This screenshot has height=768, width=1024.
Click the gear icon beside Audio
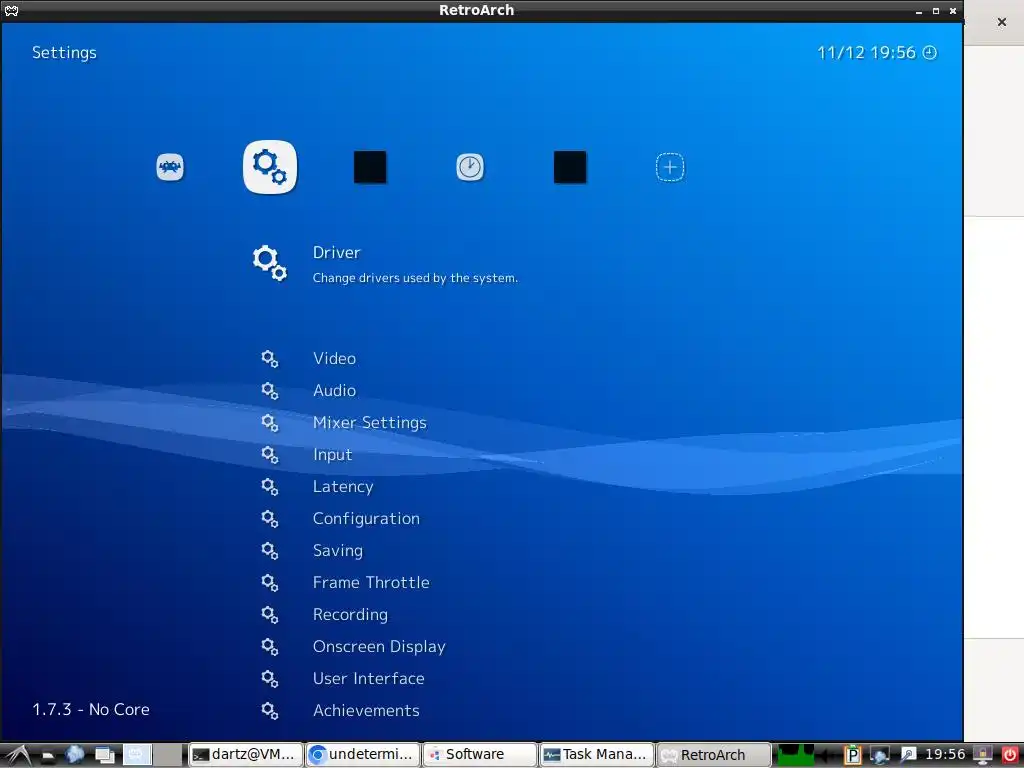270,391
